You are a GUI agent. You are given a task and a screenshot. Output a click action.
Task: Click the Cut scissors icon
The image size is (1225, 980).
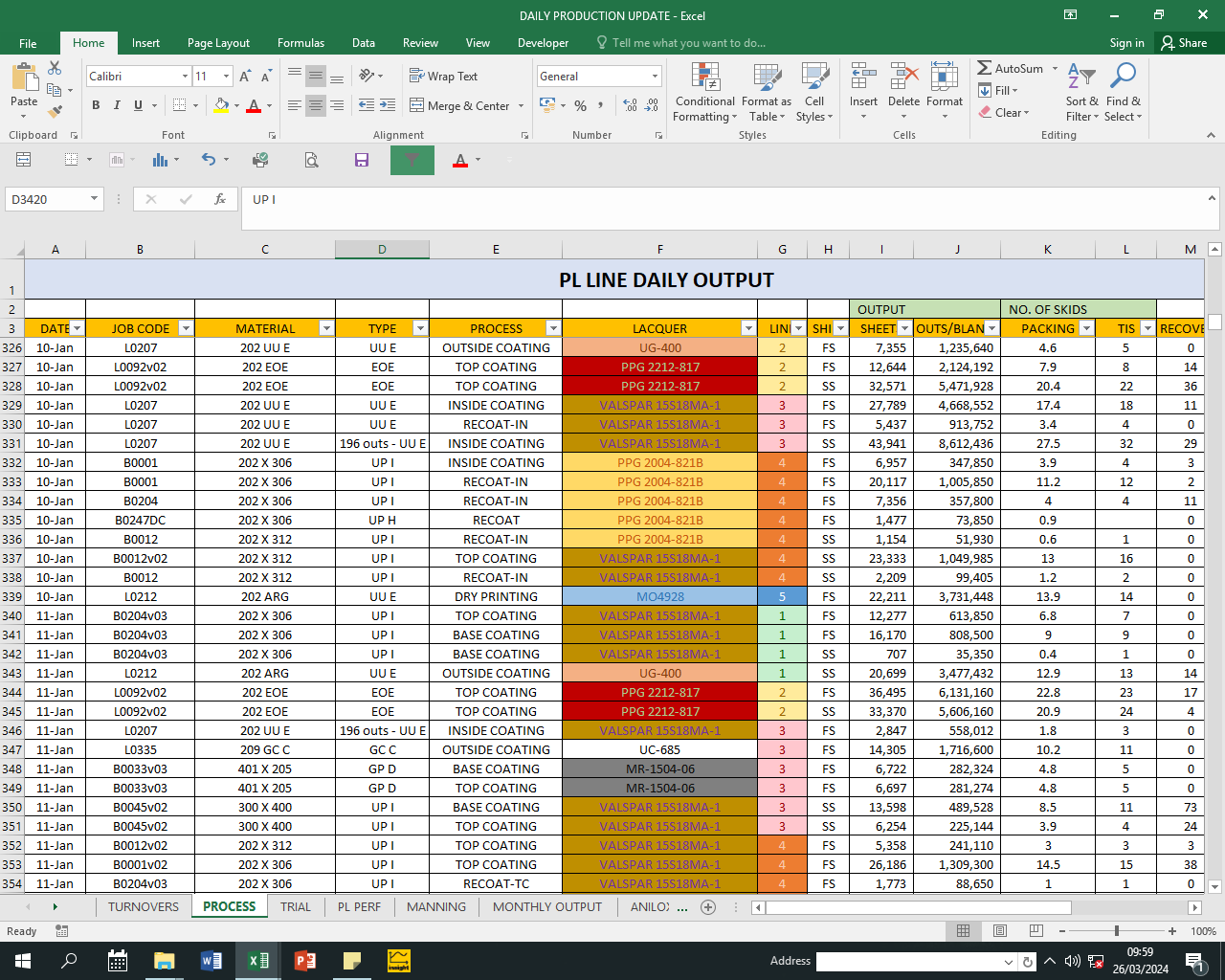(55, 68)
